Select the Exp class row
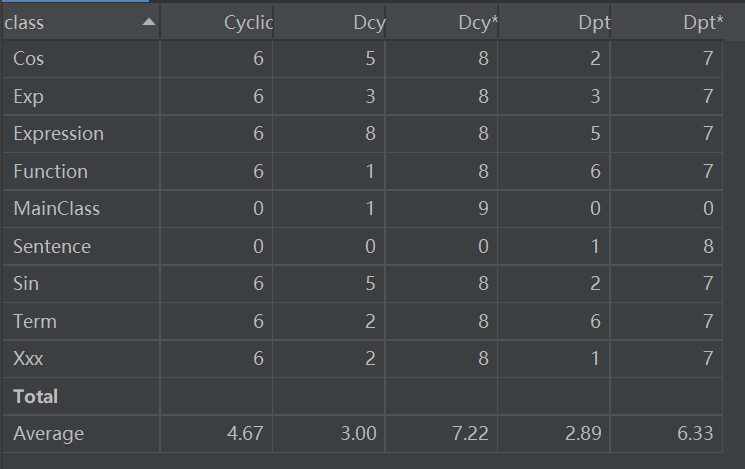 [x=28, y=97]
